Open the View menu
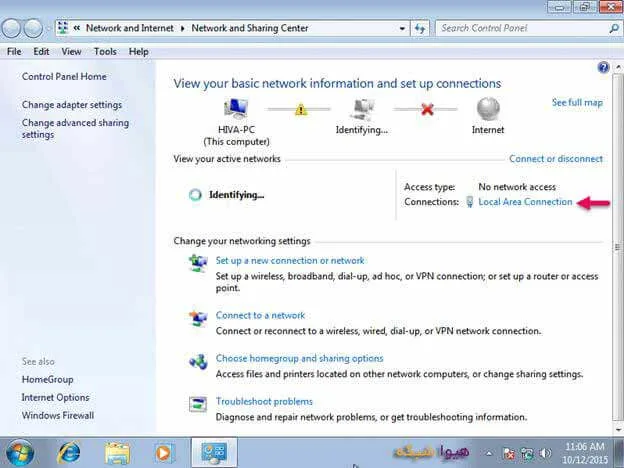 [71, 52]
